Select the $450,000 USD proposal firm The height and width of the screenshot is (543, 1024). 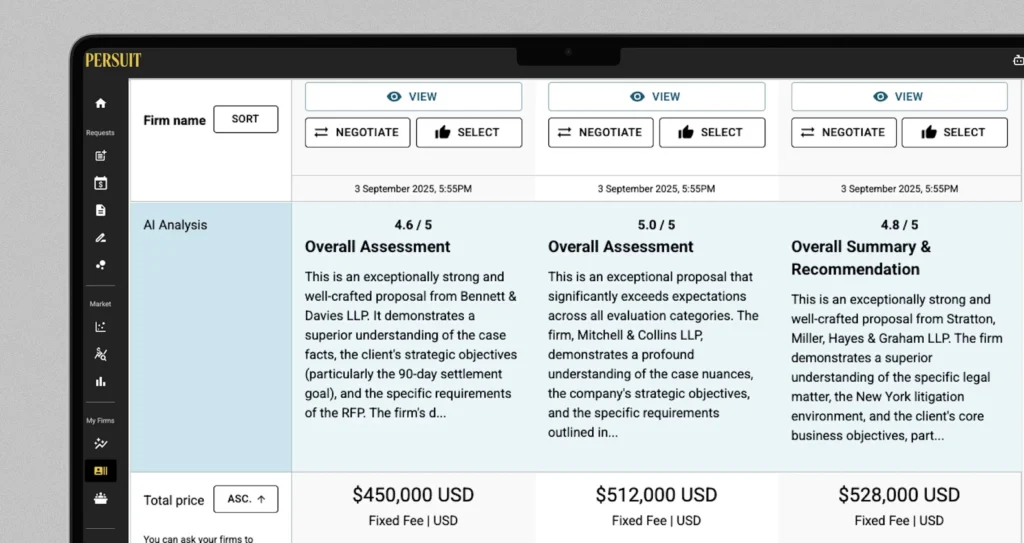[468, 132]
